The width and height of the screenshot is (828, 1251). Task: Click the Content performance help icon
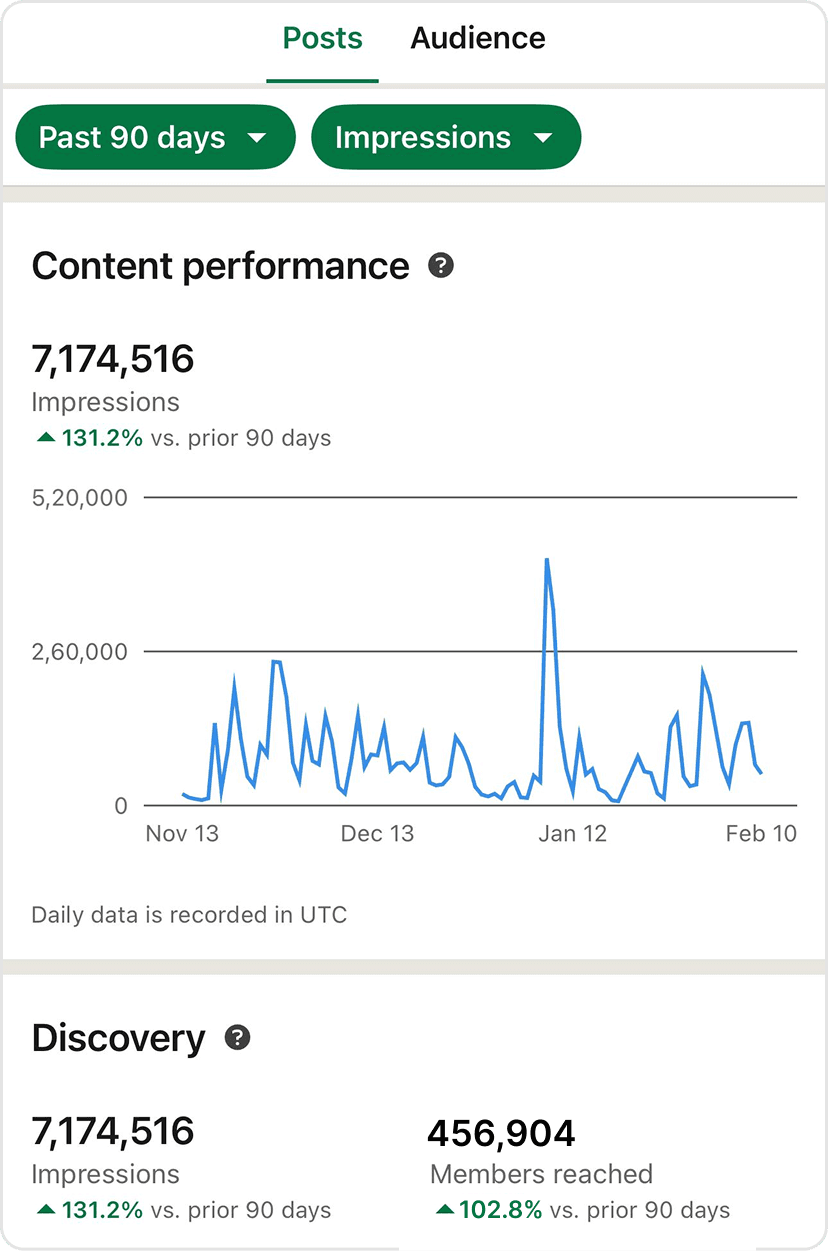coord(441,266)
